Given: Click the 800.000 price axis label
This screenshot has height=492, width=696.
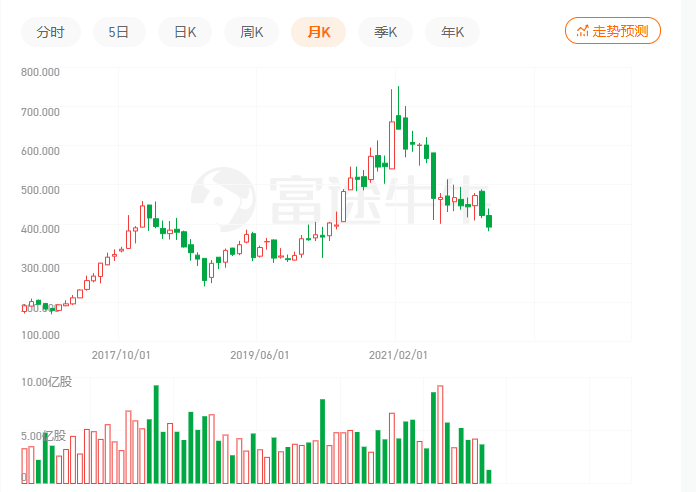Looking at the screenshot, I should (x=40, y=72).
